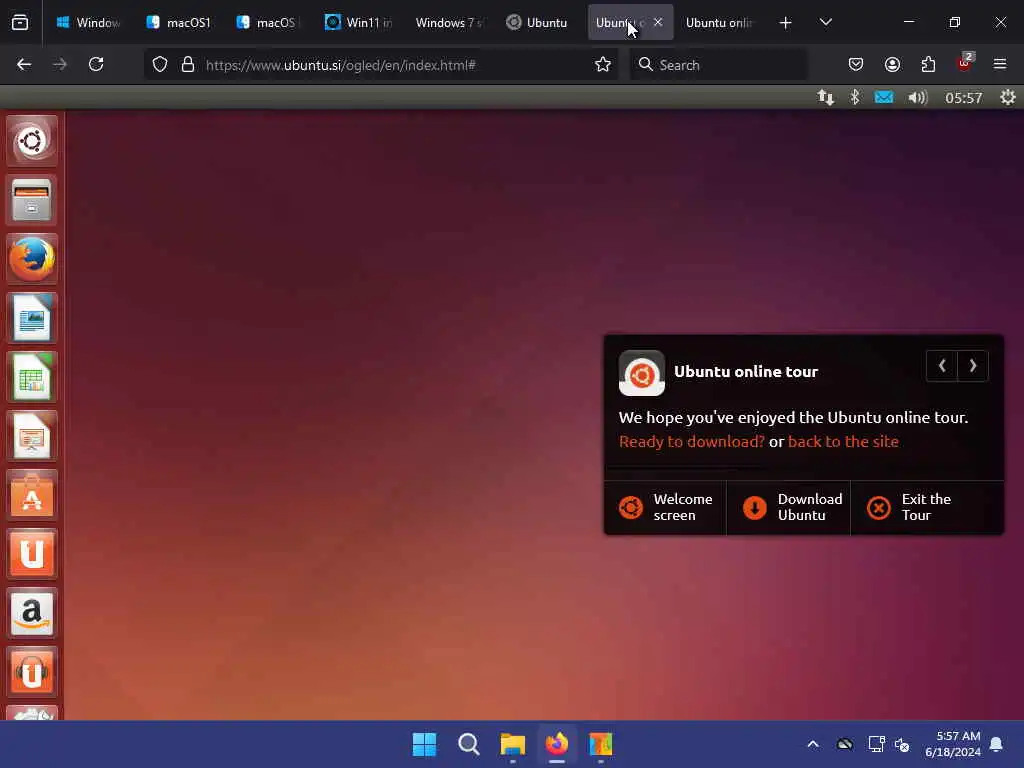Click the Exit the Tour button
The width and height of the screenshot is (1024, 768).
click(x=927, y=507)
